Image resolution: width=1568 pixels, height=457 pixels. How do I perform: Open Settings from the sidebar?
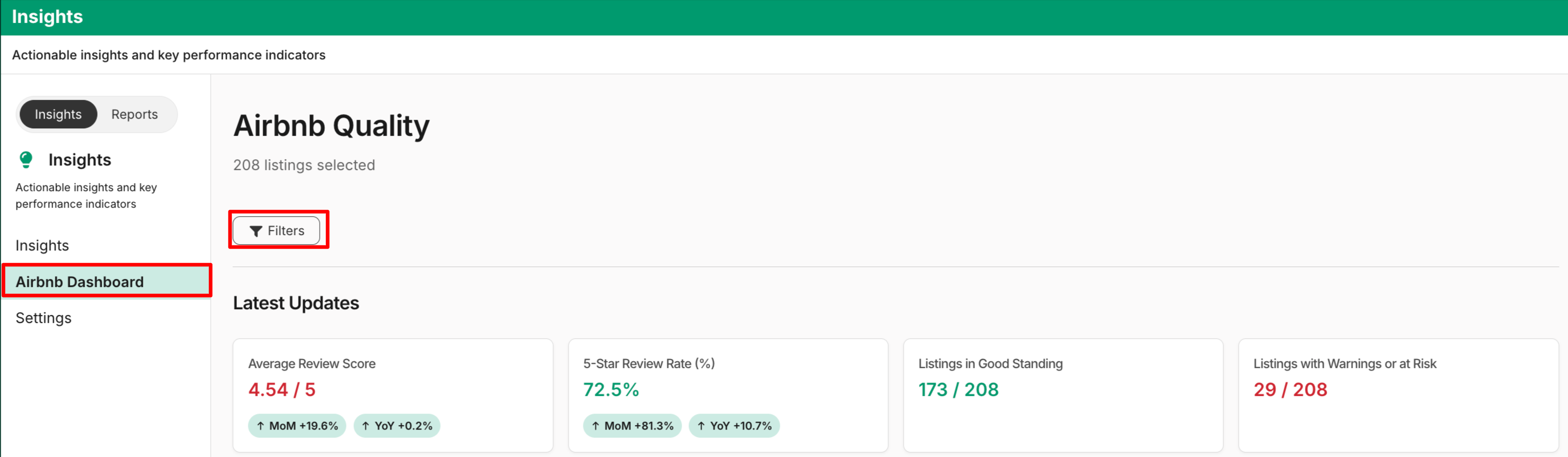click(x=44, y=318)
